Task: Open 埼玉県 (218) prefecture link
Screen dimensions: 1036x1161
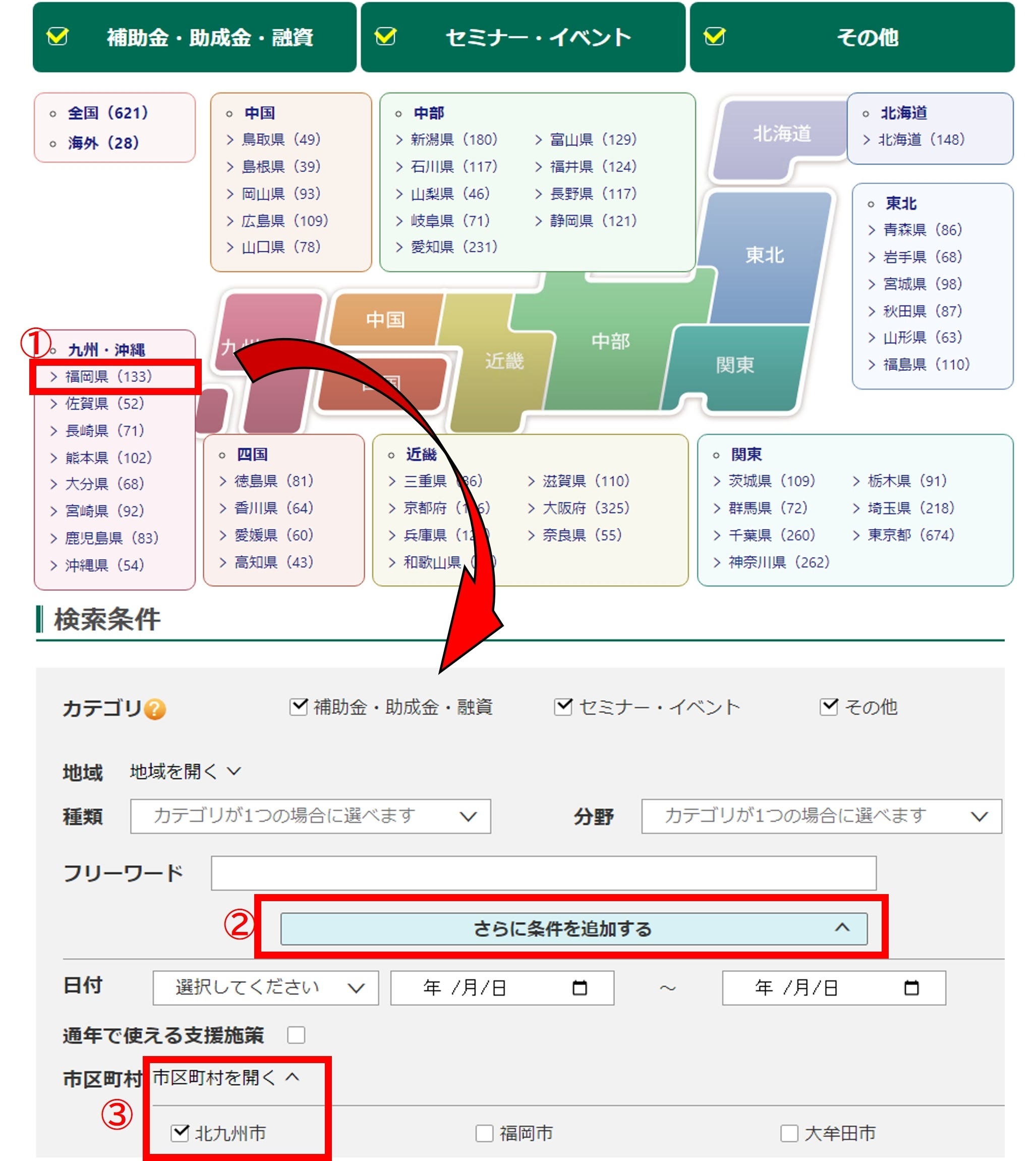Action: coord(911,508)
